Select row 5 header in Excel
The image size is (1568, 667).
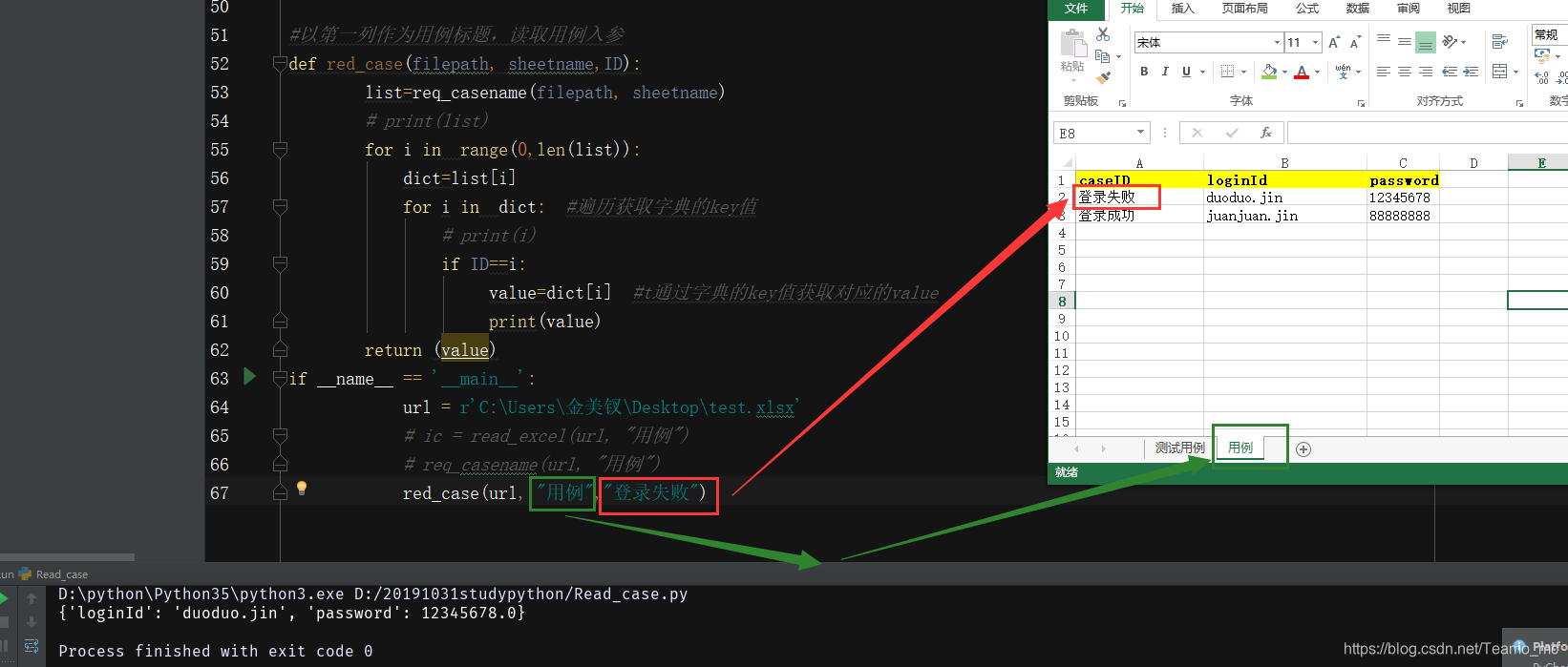click(x=1062, y=250)
